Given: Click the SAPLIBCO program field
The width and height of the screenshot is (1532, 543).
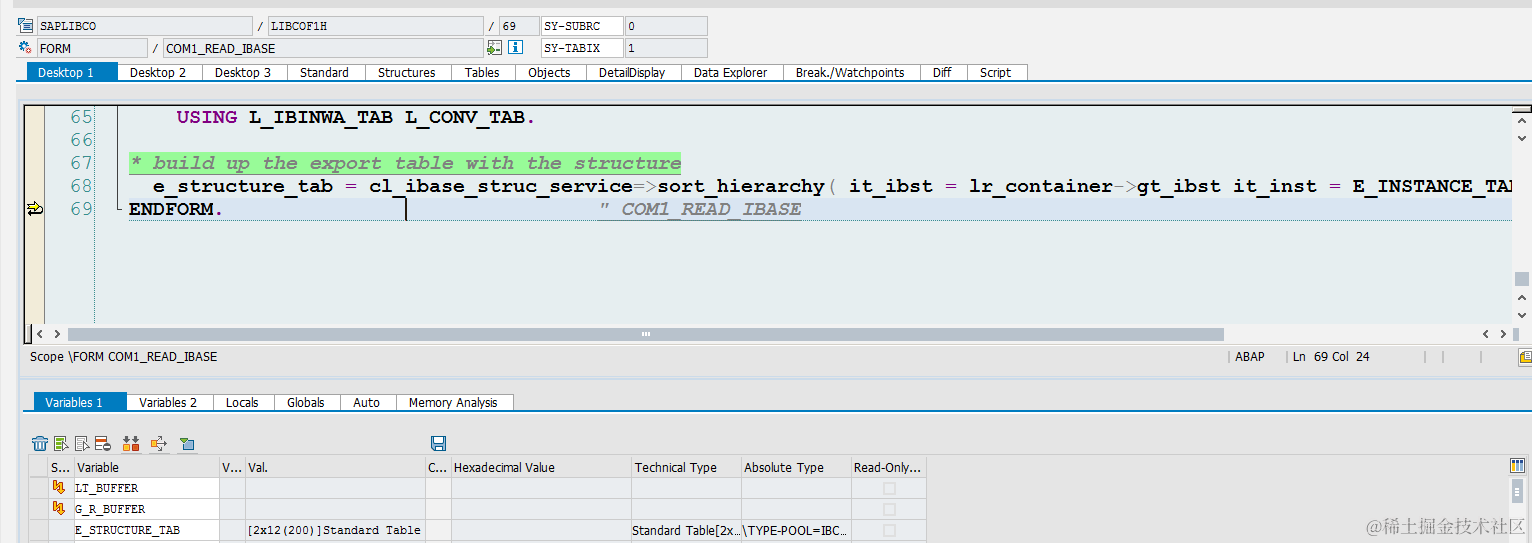Looking at the screenshot, I should click(144, 26).
